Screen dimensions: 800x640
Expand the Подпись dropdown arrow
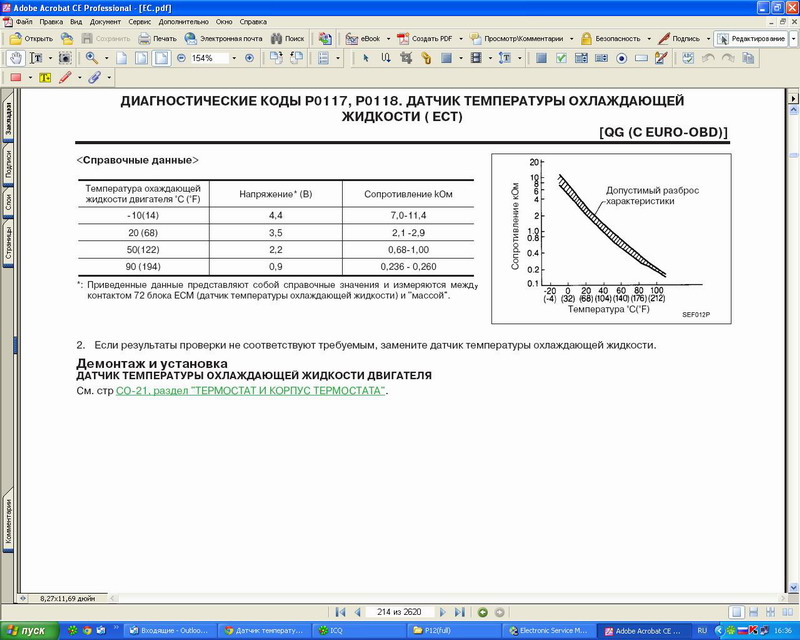point(708,39)
